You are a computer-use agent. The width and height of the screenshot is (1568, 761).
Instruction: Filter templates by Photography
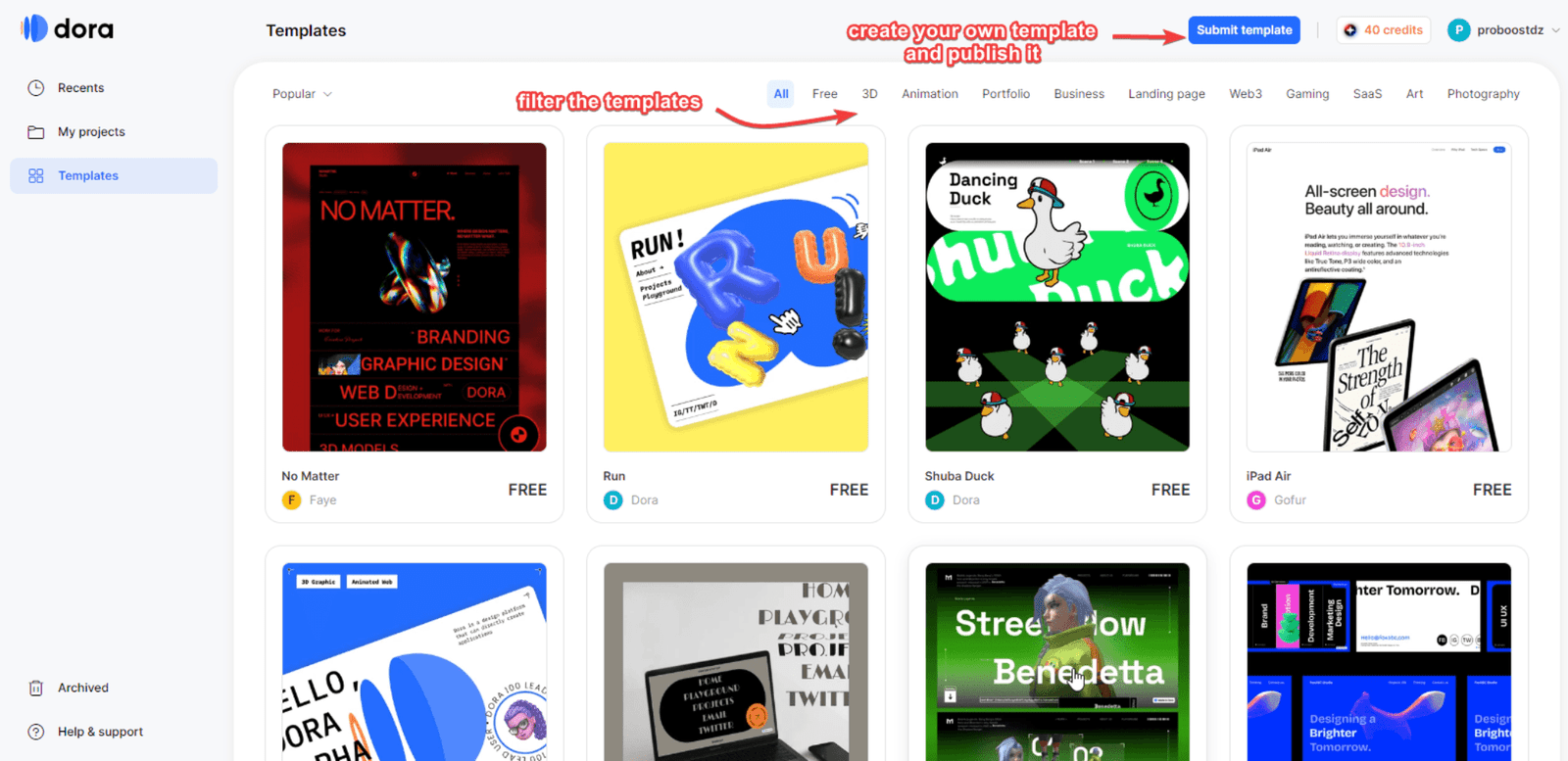1483,94
